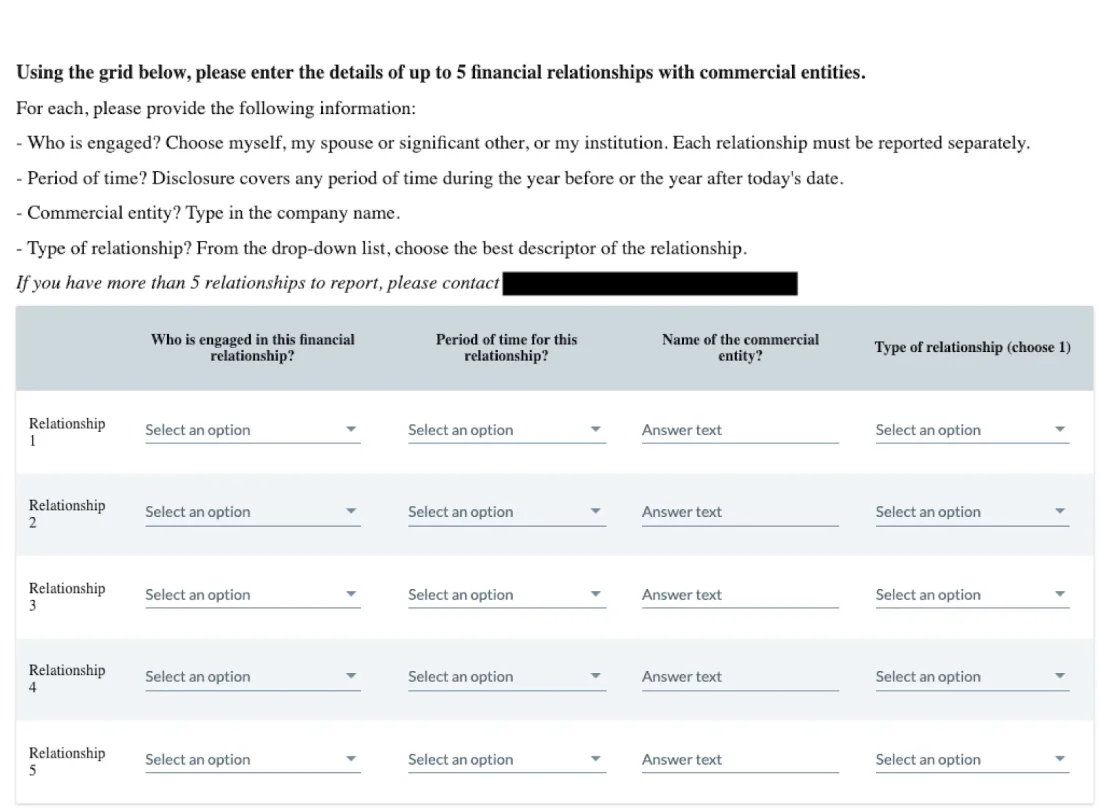Click the 'Type of relationship' column header
This screenshot has width=1100, height=810.
(x=971, y=347)
